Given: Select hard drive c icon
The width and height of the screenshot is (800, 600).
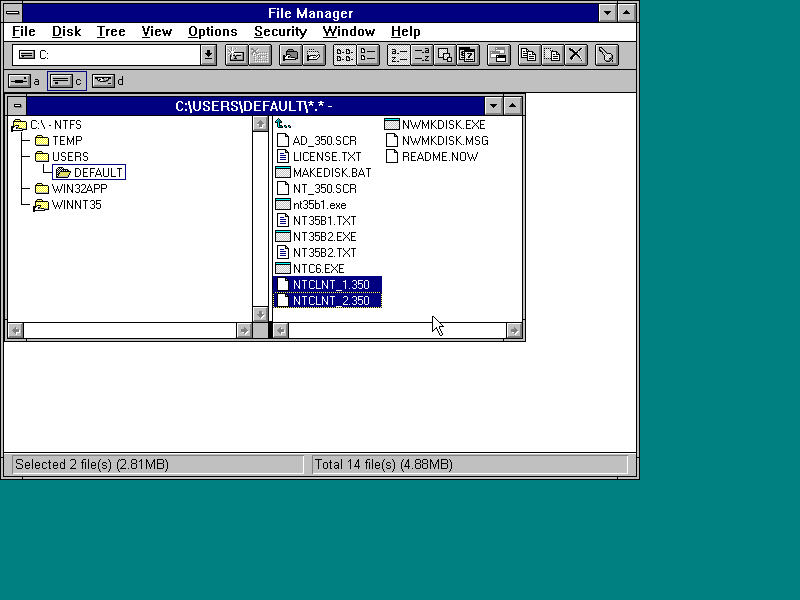Looking at the screenshot, I should click(61, 81).
